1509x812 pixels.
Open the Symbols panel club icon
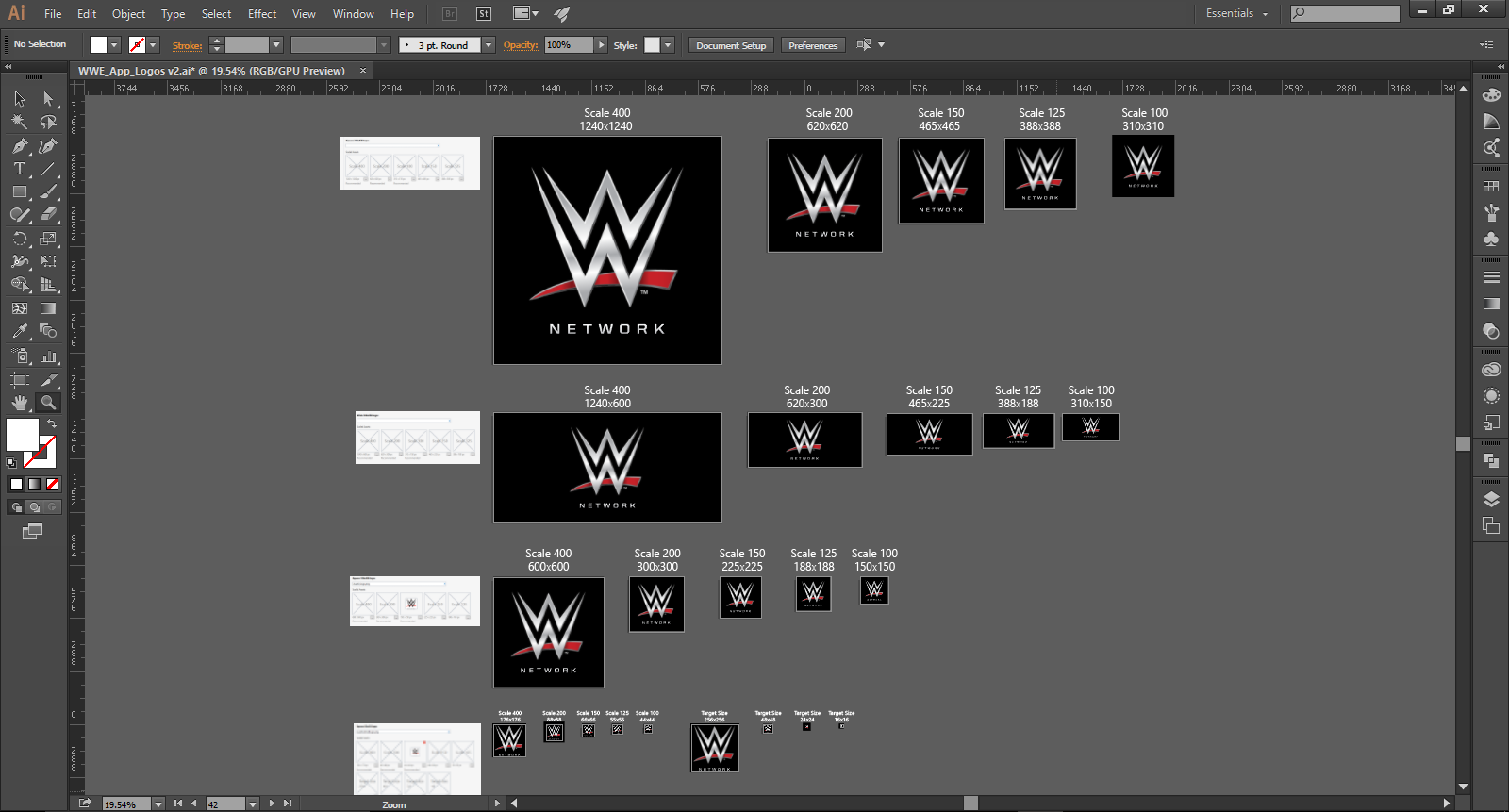1491,239
